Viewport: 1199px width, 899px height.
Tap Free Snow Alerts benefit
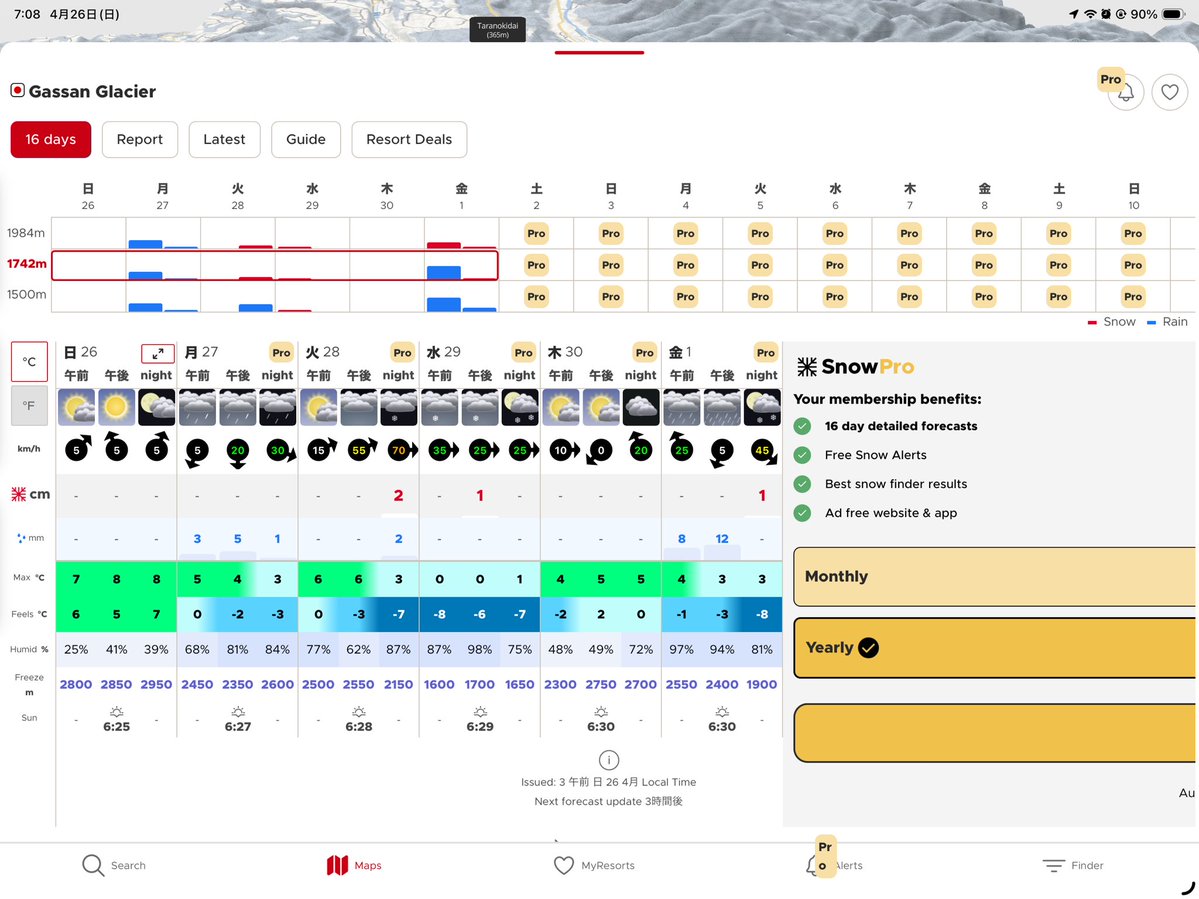[876, 455]
